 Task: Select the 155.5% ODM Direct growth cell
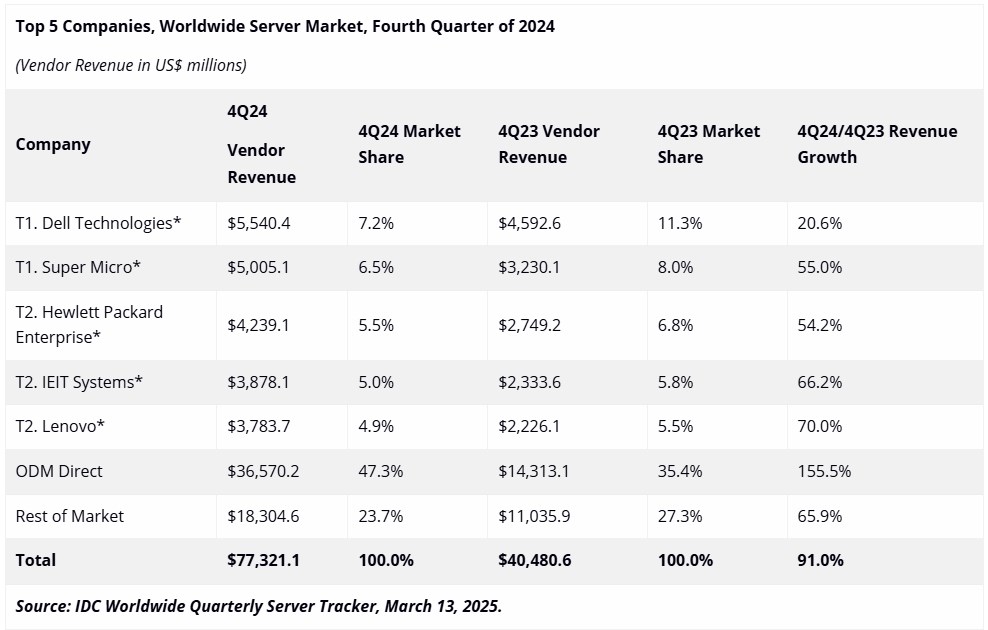pos(824,471)
